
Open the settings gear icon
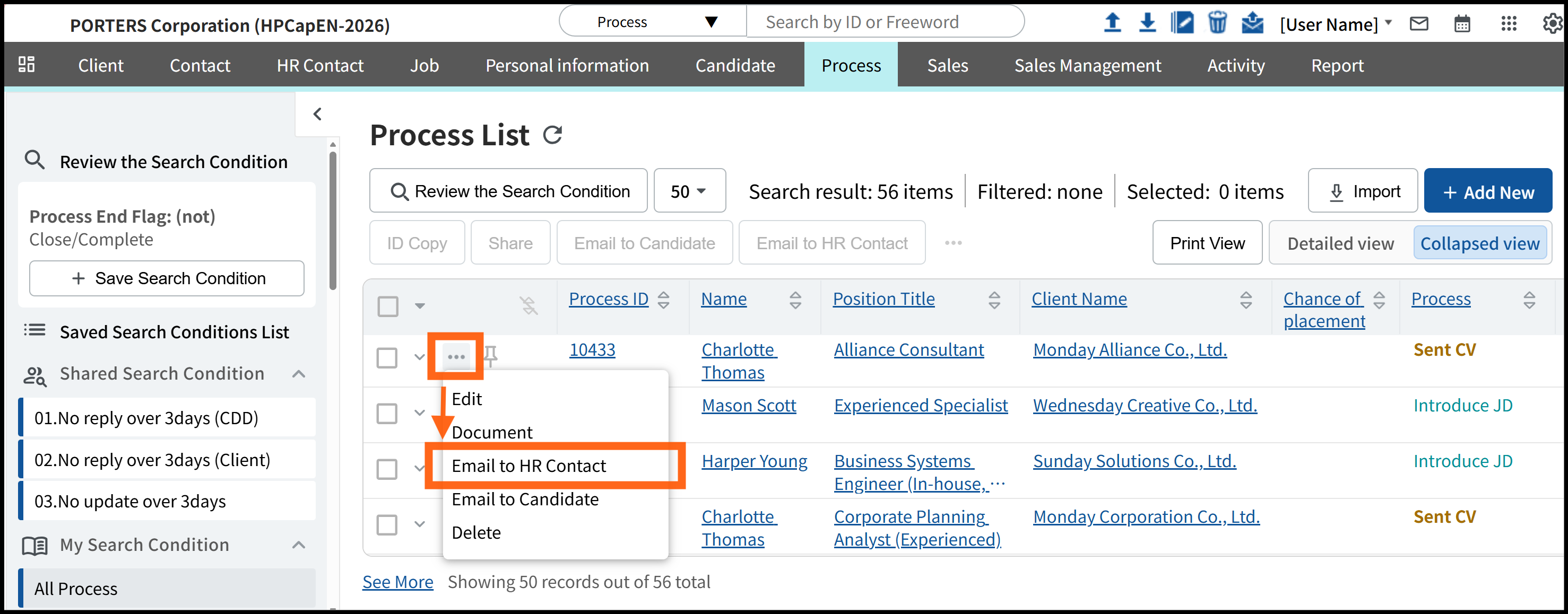coord(1552,24)
